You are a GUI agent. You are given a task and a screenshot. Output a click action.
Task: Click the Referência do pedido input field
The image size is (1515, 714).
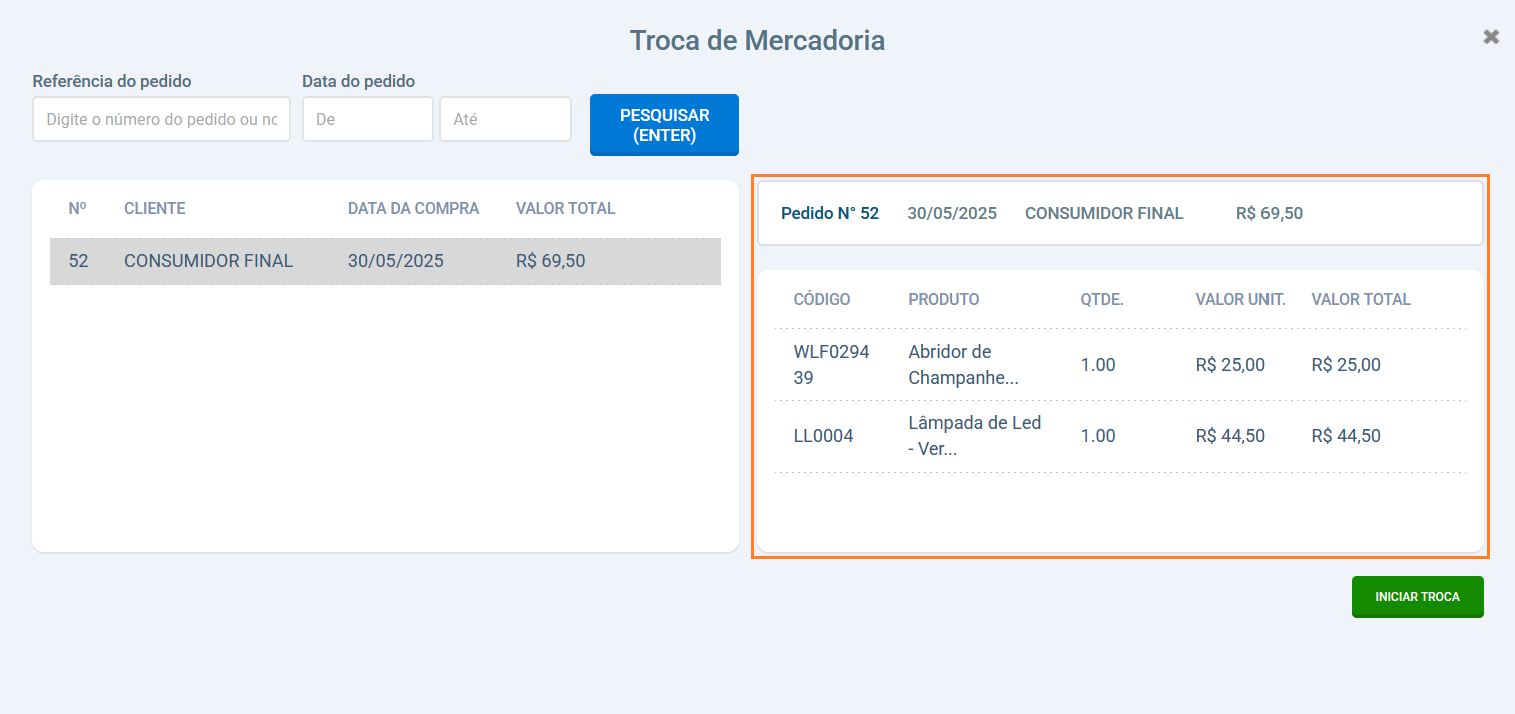[x=161, y=119]
